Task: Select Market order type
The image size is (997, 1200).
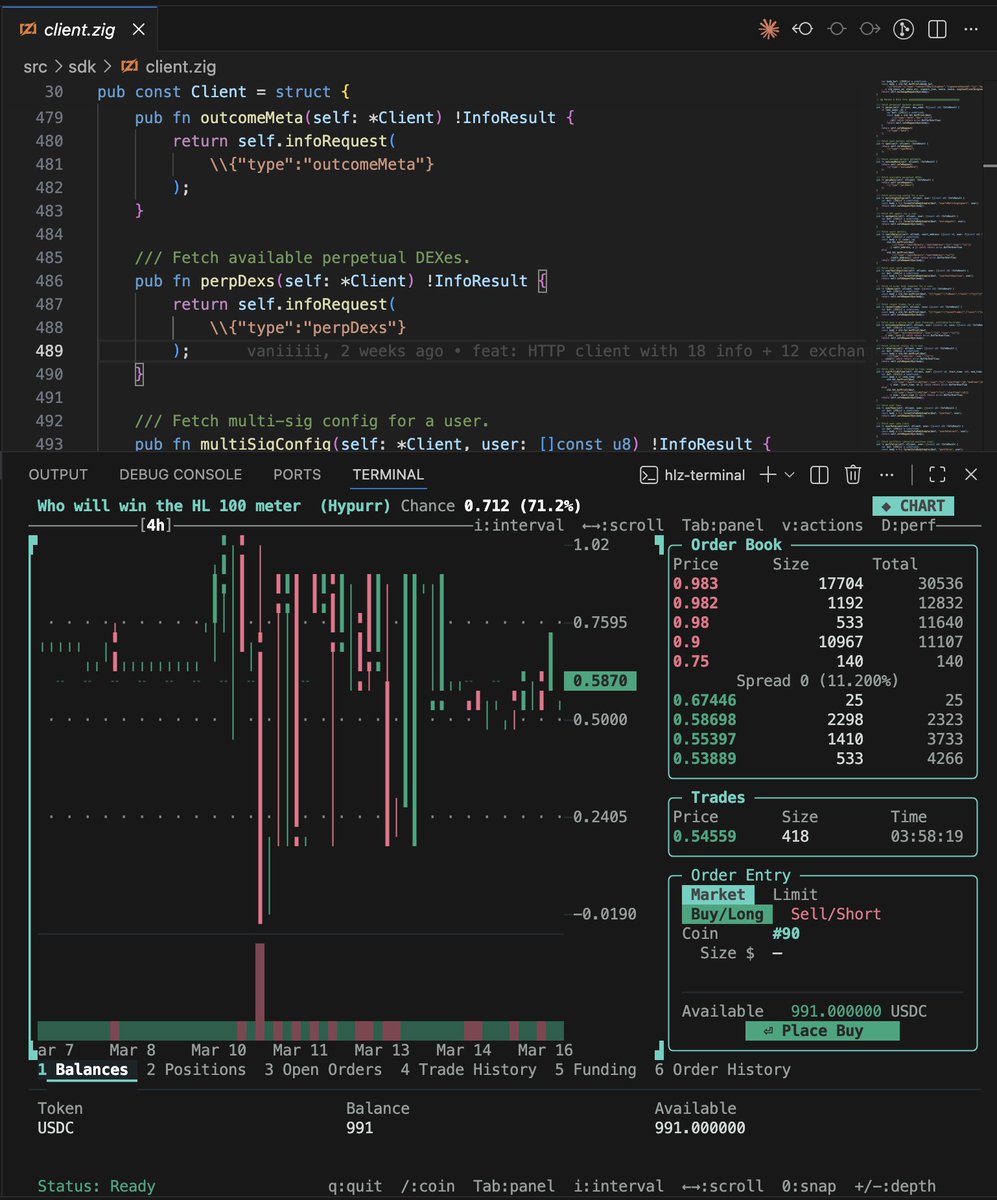Action: click(718, 895)
